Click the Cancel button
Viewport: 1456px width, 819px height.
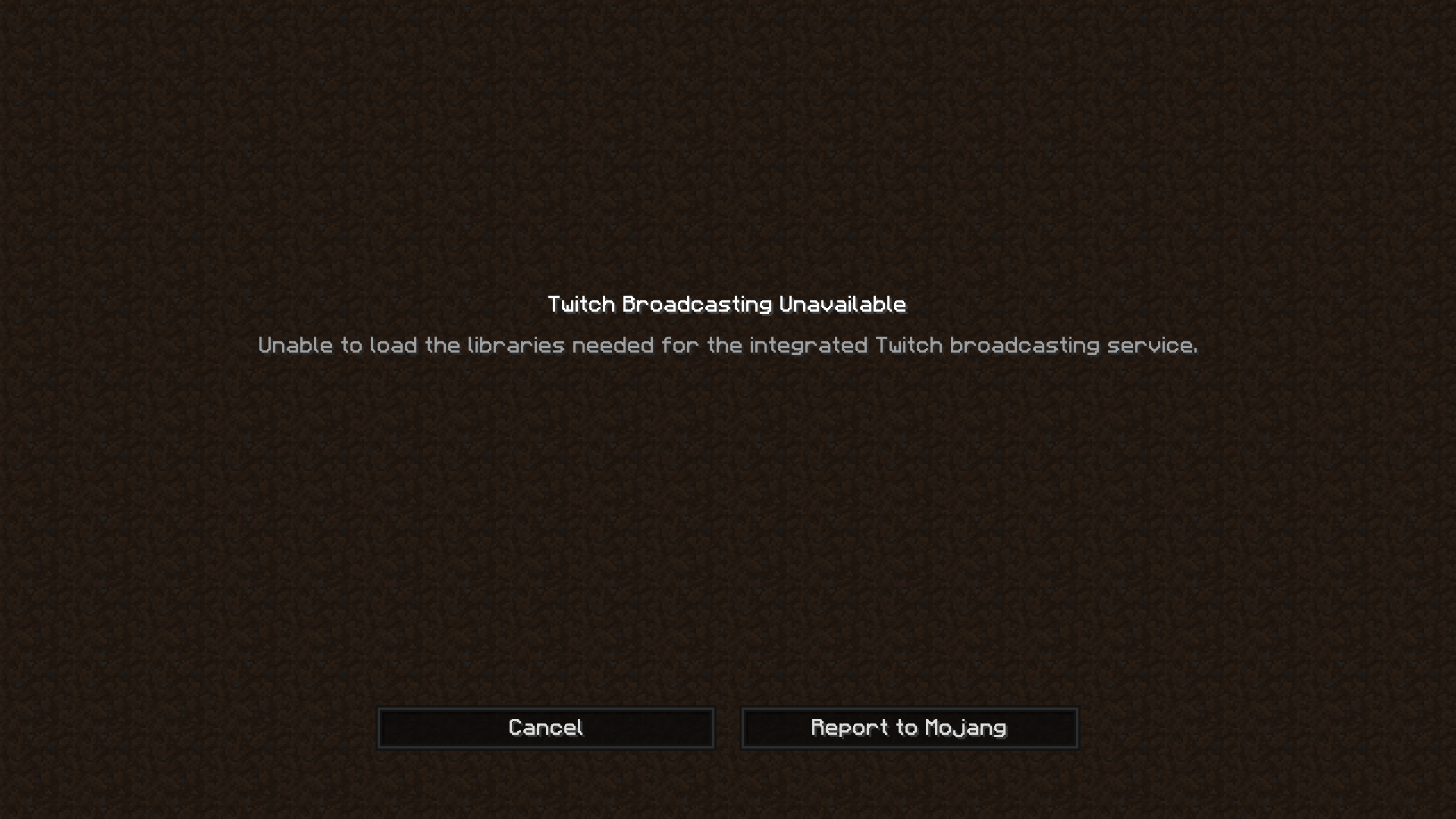546,728
